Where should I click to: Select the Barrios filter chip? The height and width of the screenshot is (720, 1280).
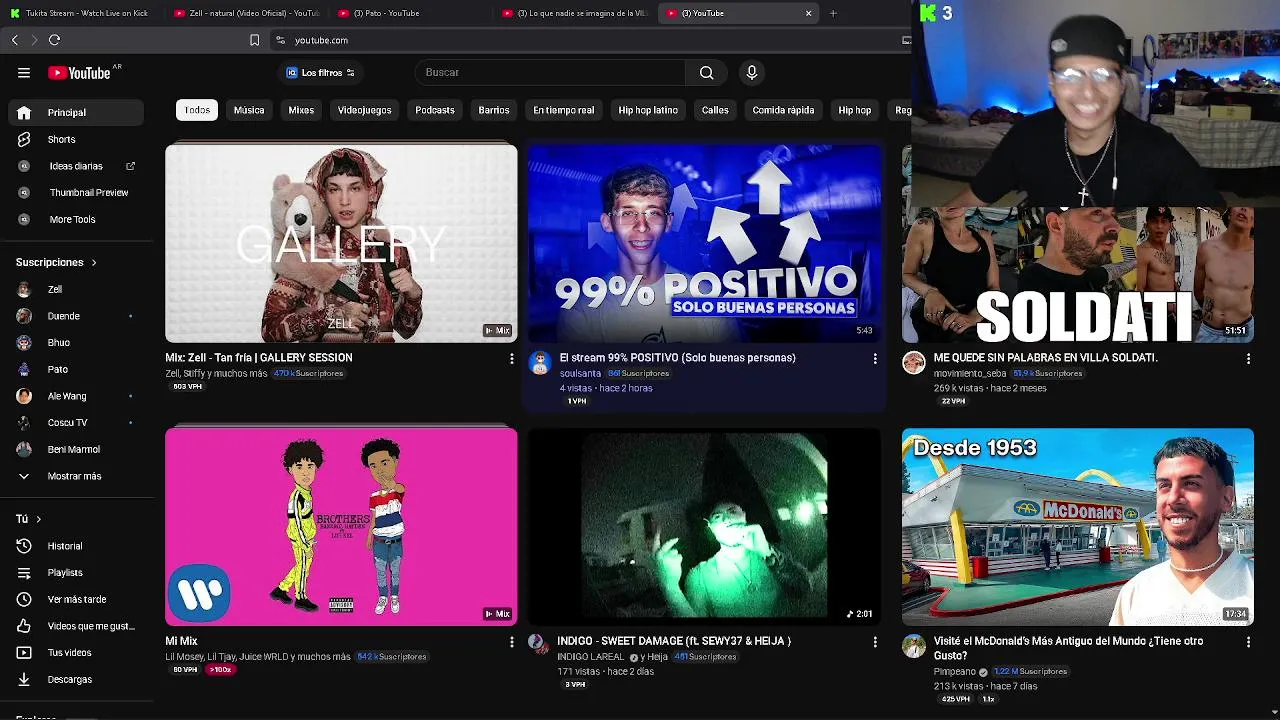pyautogui.click(x=494, y=110)
